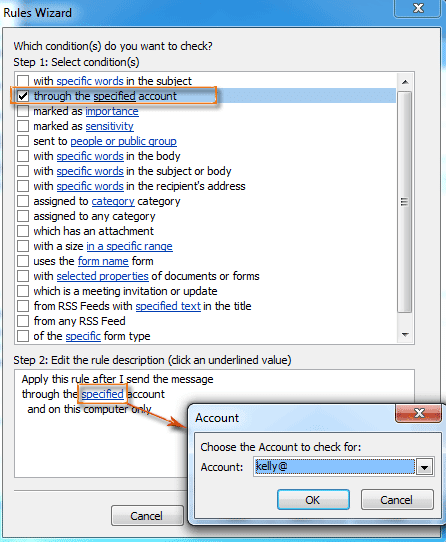Click the 'form name' link
446x542 pixels.
coord(103,261)
